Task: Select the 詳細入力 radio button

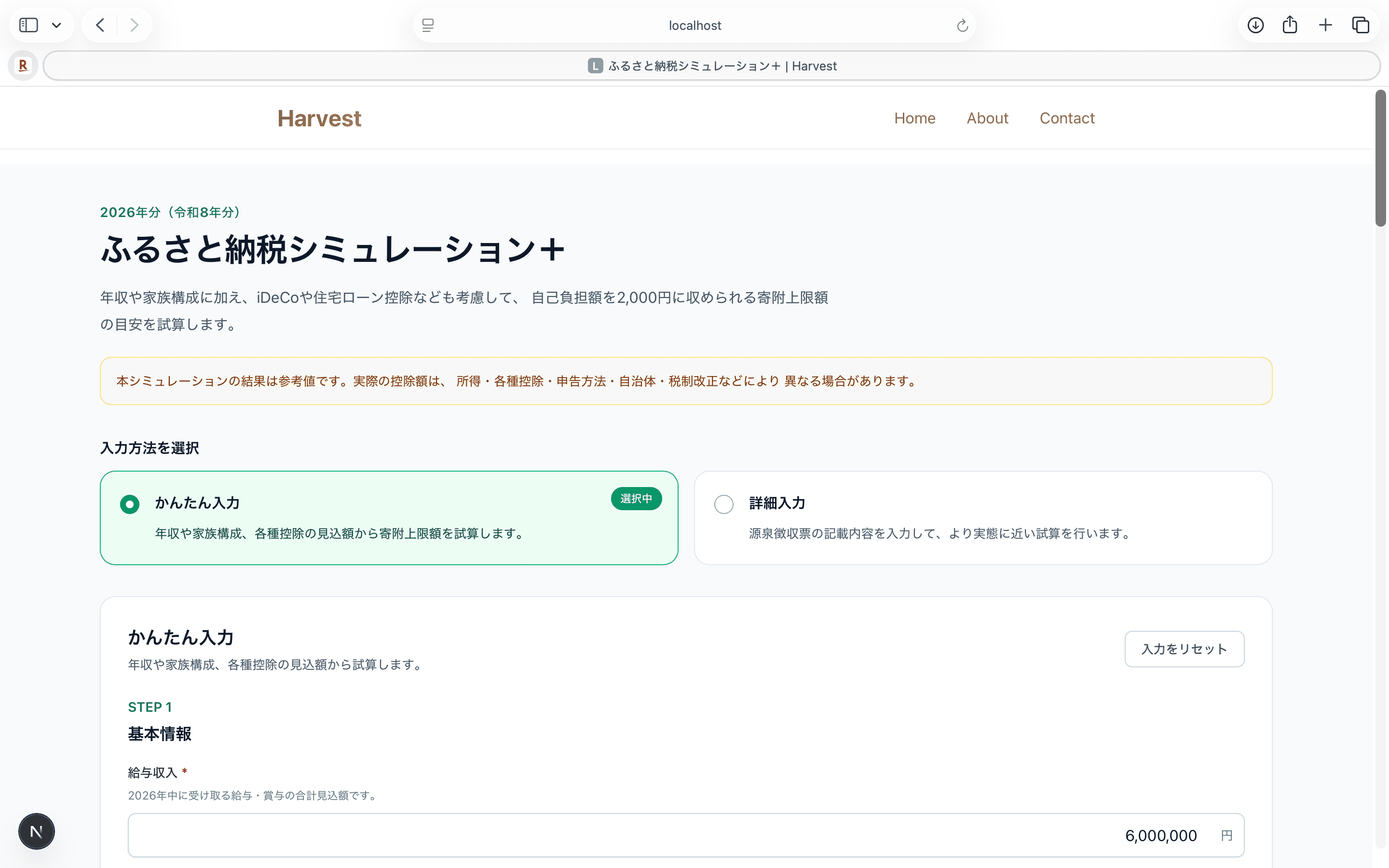Action: pyautogui.click(x=724, y=504)
